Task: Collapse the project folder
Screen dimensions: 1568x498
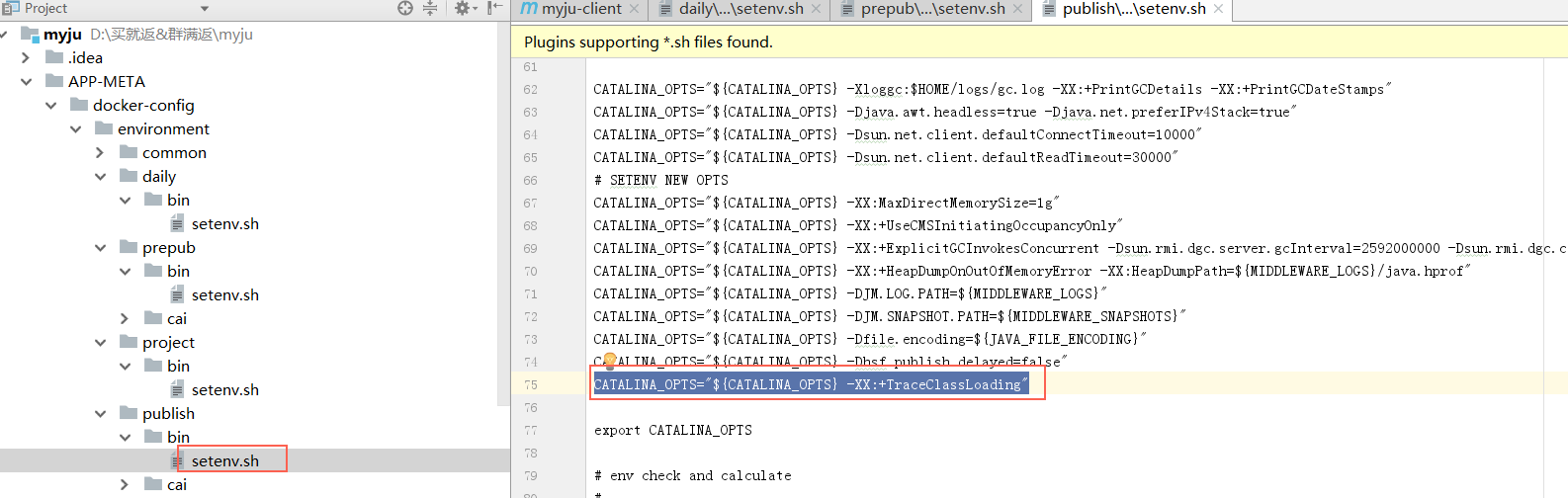Action: pyautogui.click(x=100, y=342)
